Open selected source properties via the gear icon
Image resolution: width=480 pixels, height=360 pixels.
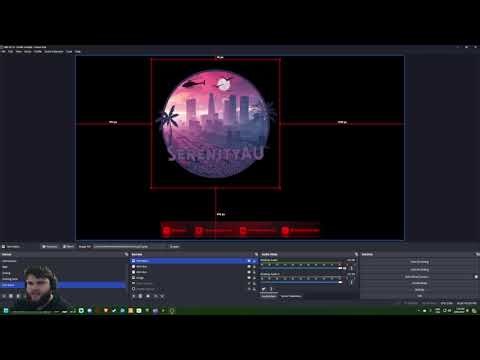click(x=148, y=296)
